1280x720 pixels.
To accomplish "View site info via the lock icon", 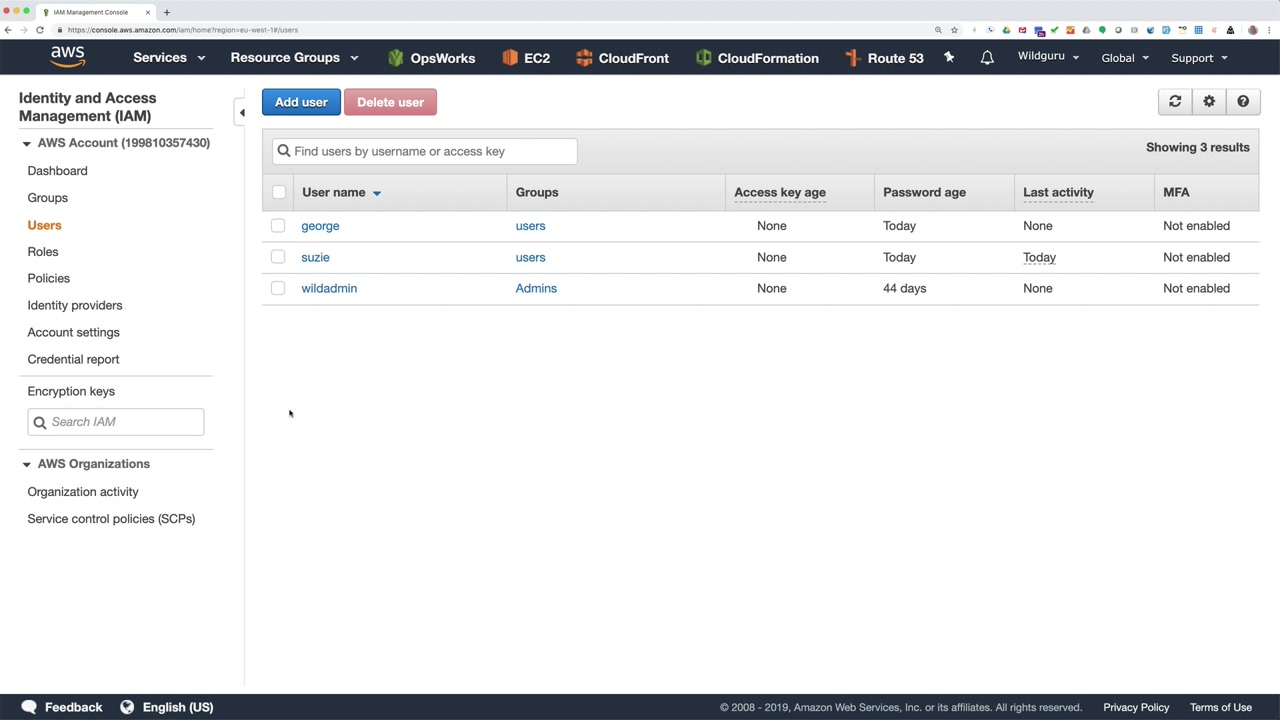I will [x=61, y=30].
